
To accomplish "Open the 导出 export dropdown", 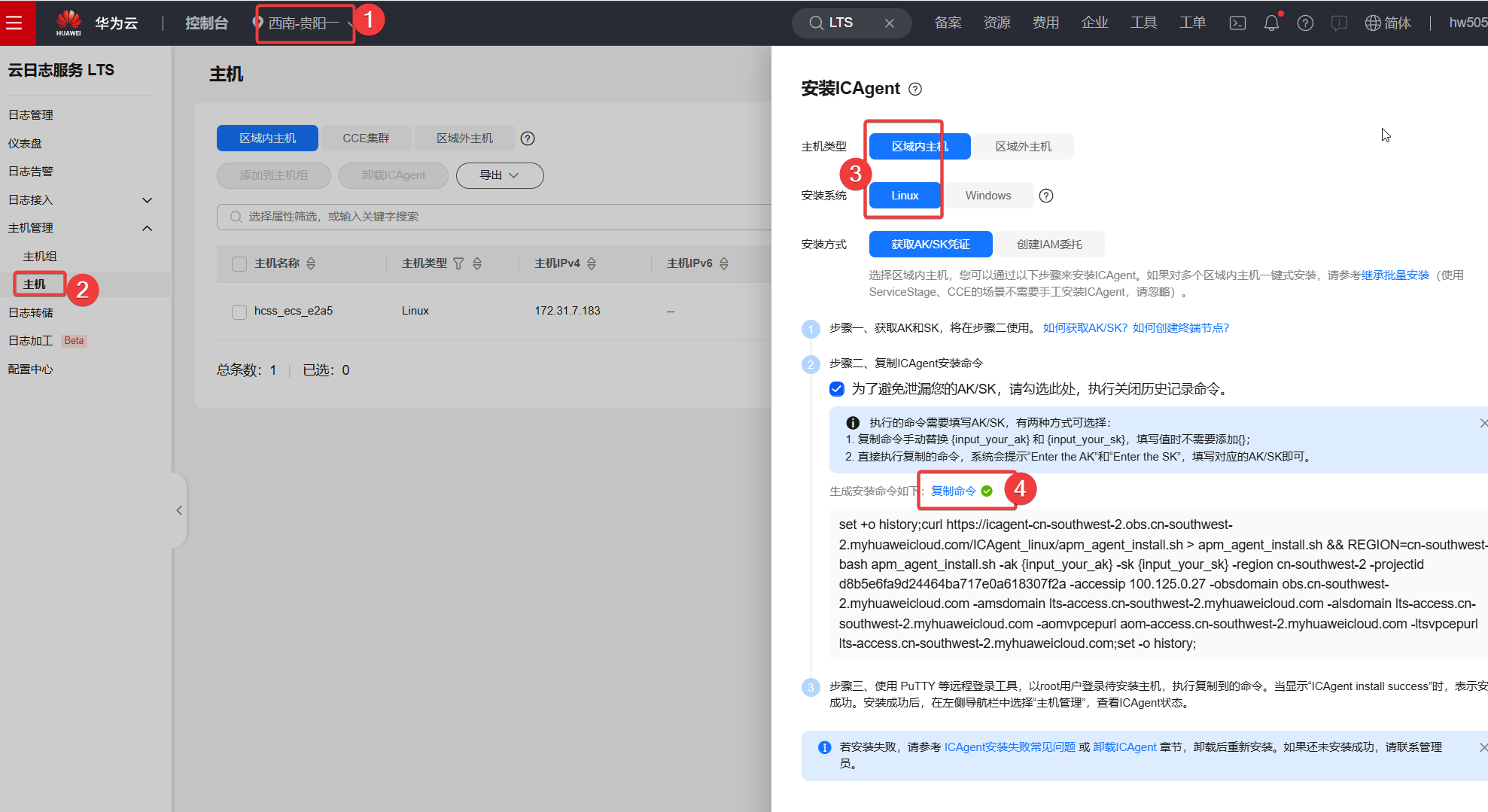I will point(499,175).
